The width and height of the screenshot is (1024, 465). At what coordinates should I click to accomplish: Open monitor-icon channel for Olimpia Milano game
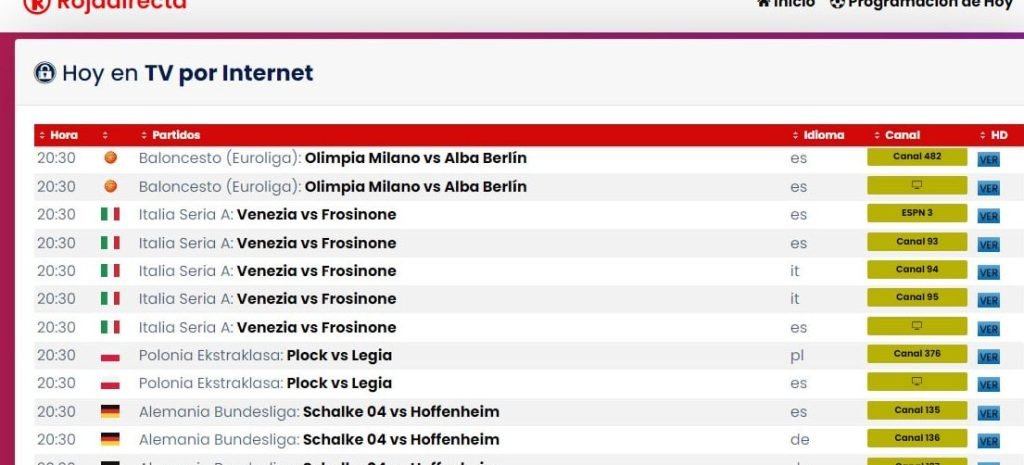[916, 186]
